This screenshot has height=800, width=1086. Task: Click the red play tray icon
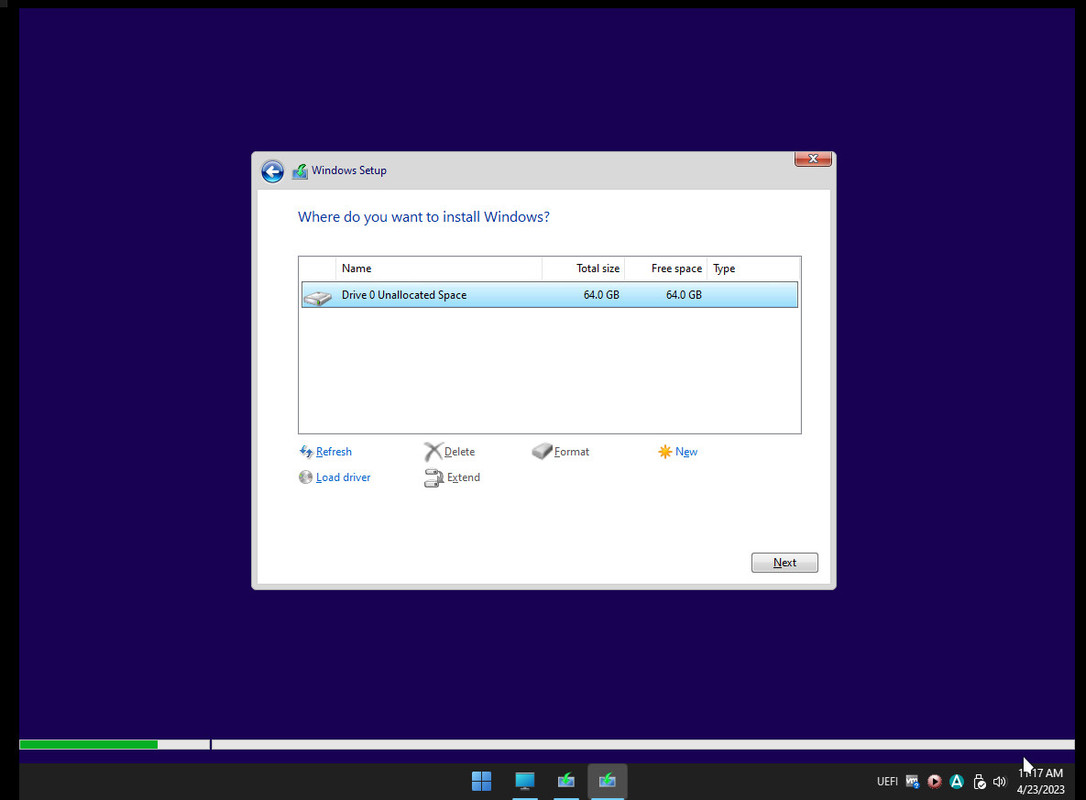pos(934,782)
